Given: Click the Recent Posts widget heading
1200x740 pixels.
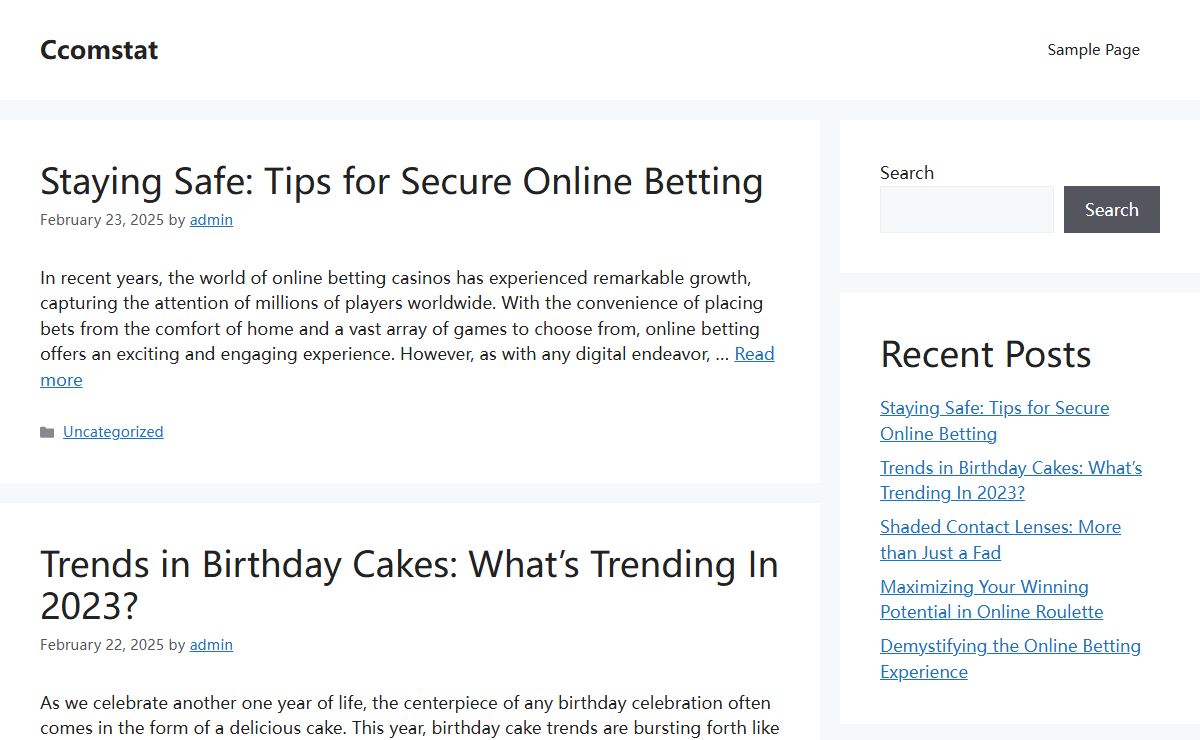Looking at the screenshot, I should click(985, 354).
